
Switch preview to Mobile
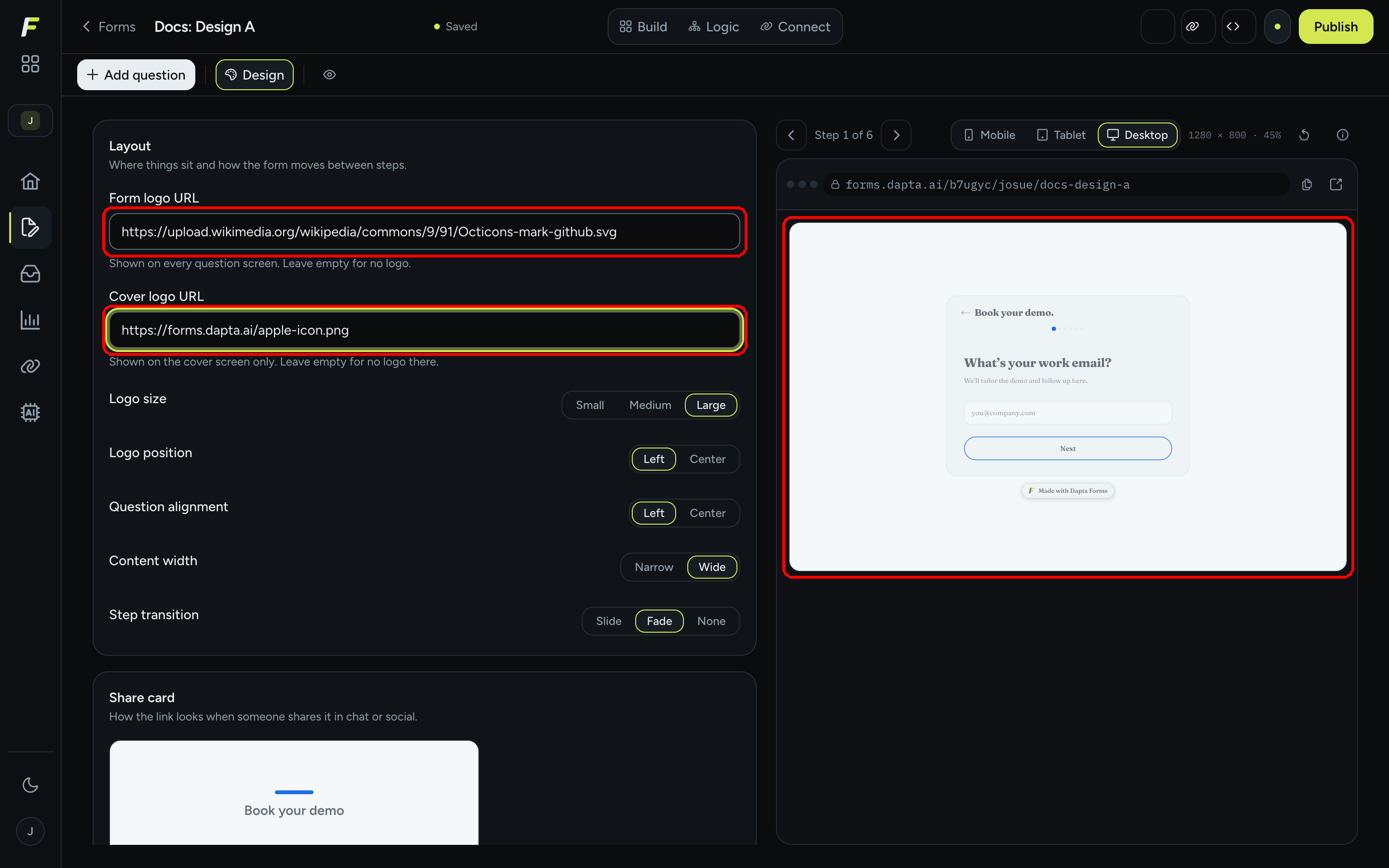tap(990, 135)
